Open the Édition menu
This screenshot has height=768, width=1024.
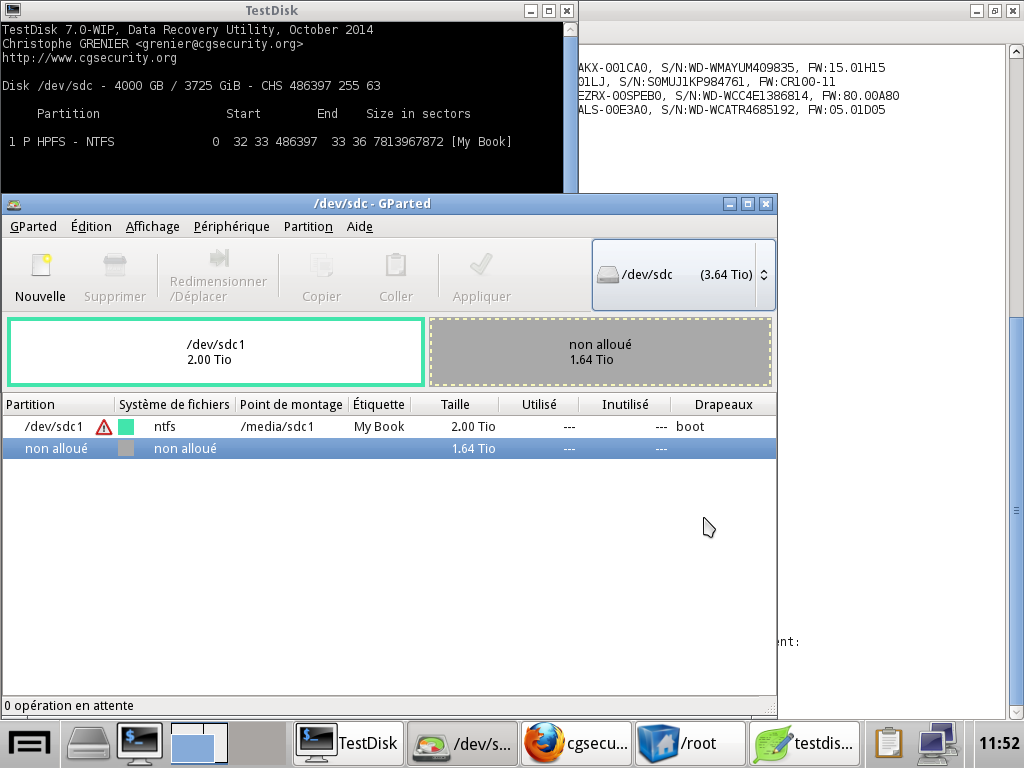click(x=91, y=227)
